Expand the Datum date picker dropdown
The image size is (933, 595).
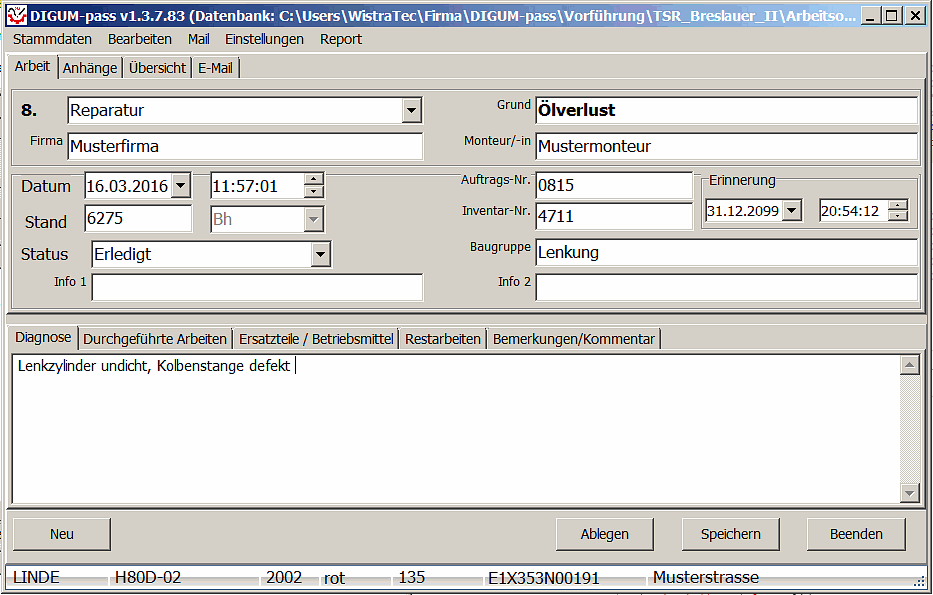(x=180, y=186)
